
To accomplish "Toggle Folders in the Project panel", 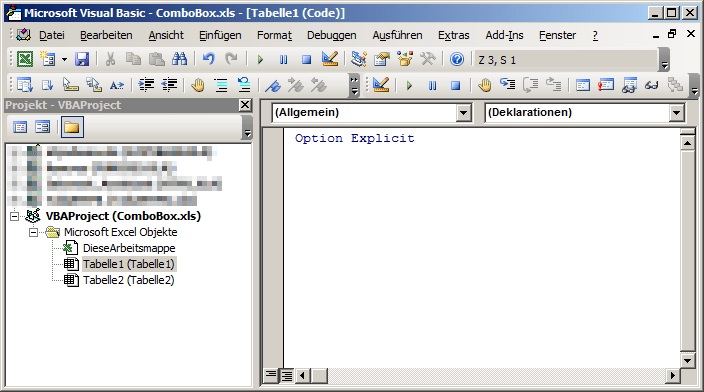I will click(72, 128).
